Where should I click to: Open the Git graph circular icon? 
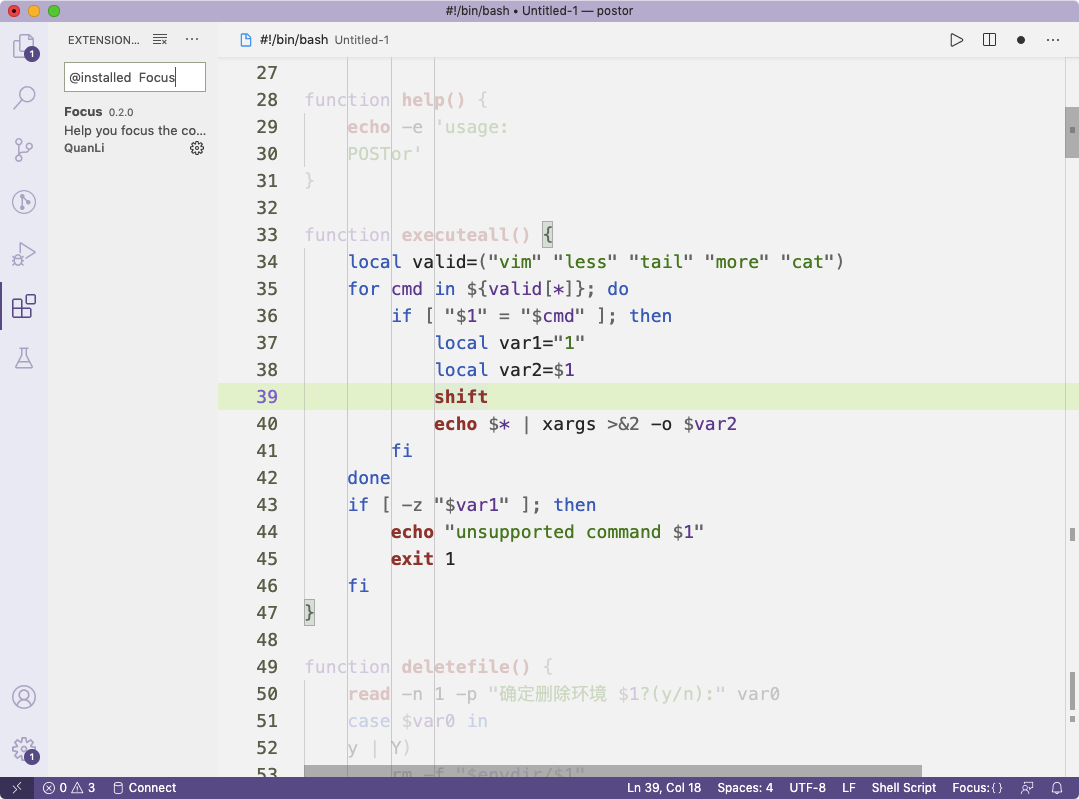pos(24,202)
